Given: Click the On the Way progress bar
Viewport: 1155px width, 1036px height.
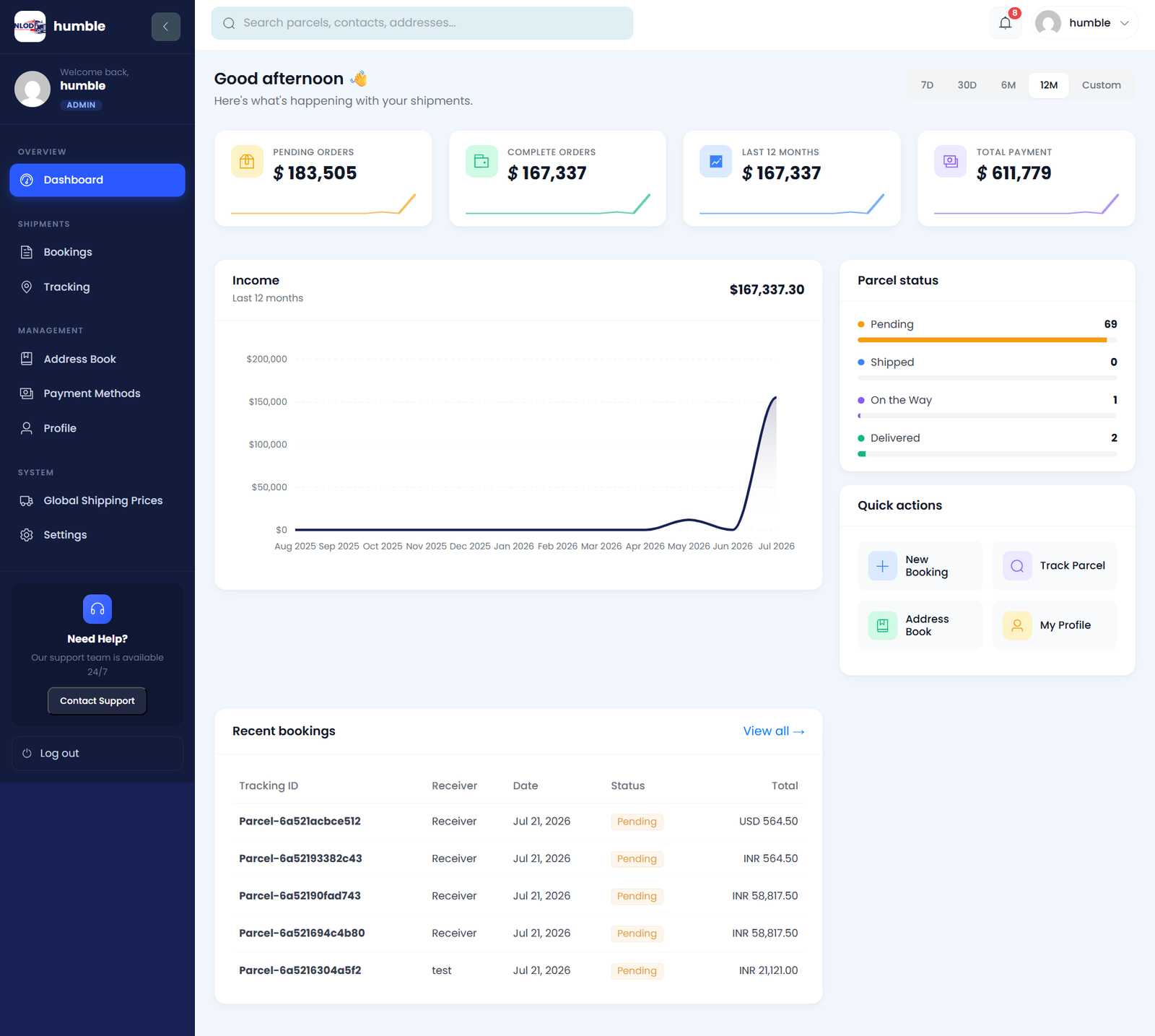Looking at the screenshot, I should [987, 416].
